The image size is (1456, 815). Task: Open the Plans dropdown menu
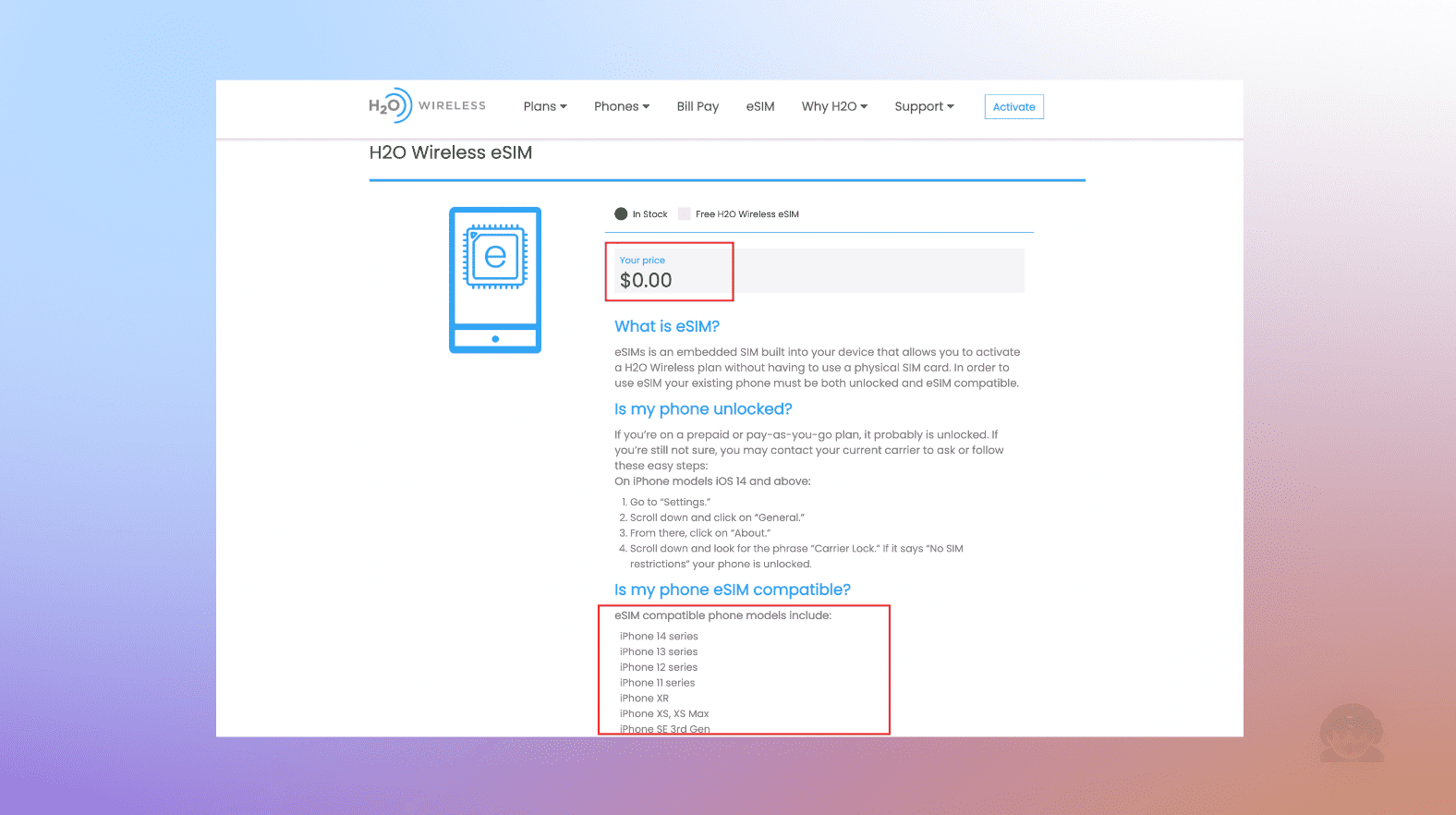click(545, 106)
